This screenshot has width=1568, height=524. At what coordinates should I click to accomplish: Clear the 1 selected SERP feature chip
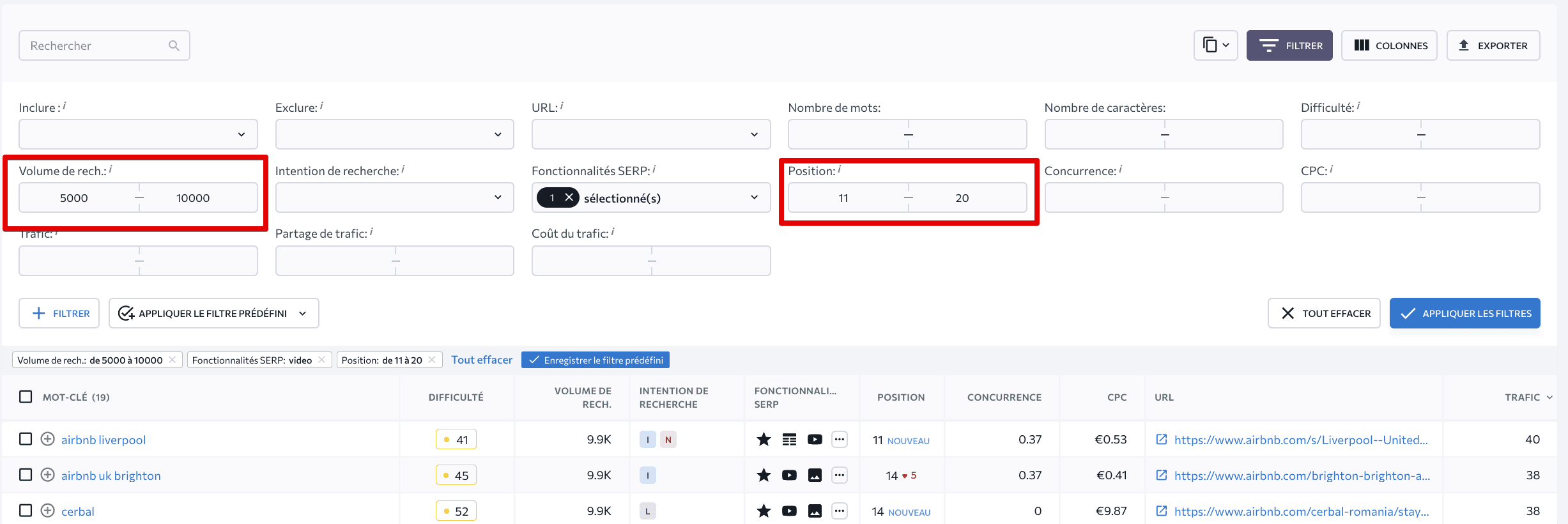pyautogui.click(x=569, y=197)
